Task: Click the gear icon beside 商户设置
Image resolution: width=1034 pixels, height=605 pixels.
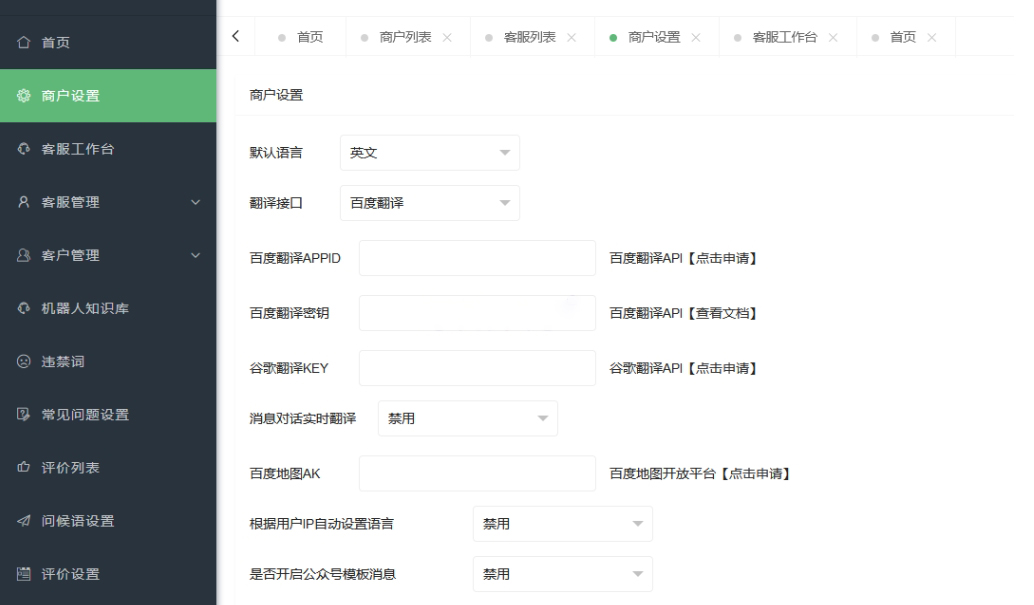Action: tap(24, 96)
